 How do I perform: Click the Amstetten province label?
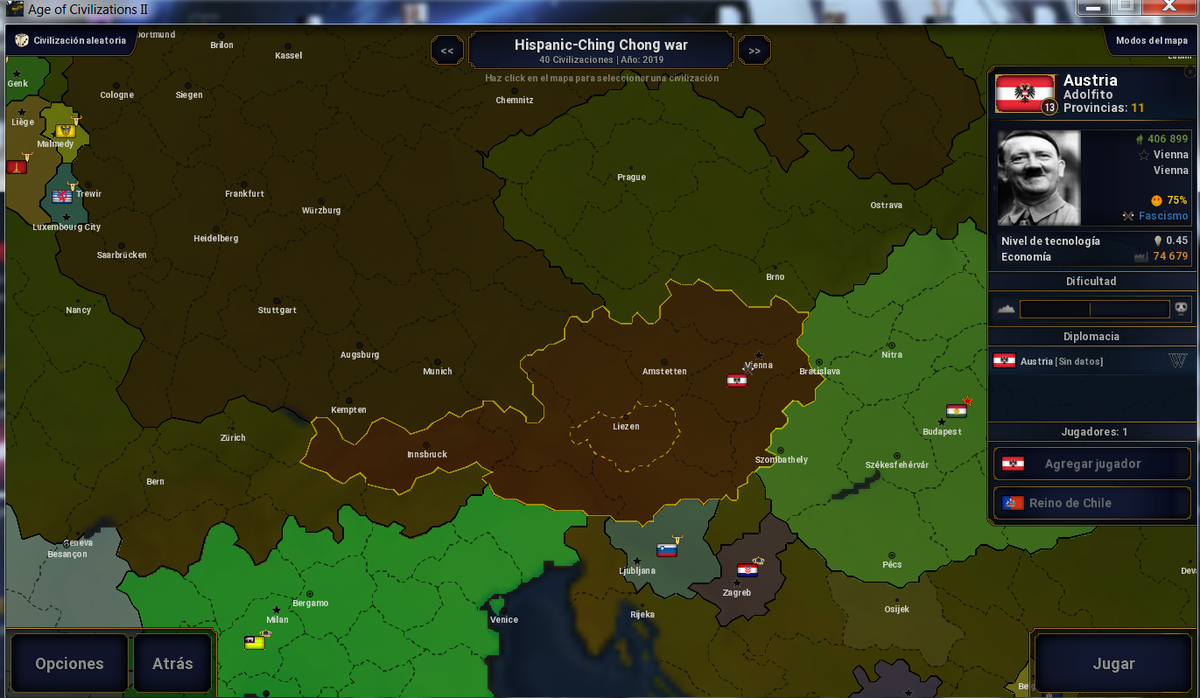click(664, 371)
